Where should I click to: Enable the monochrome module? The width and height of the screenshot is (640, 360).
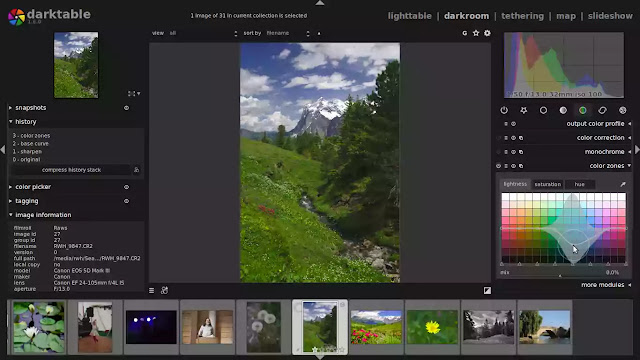coord(498,152)
